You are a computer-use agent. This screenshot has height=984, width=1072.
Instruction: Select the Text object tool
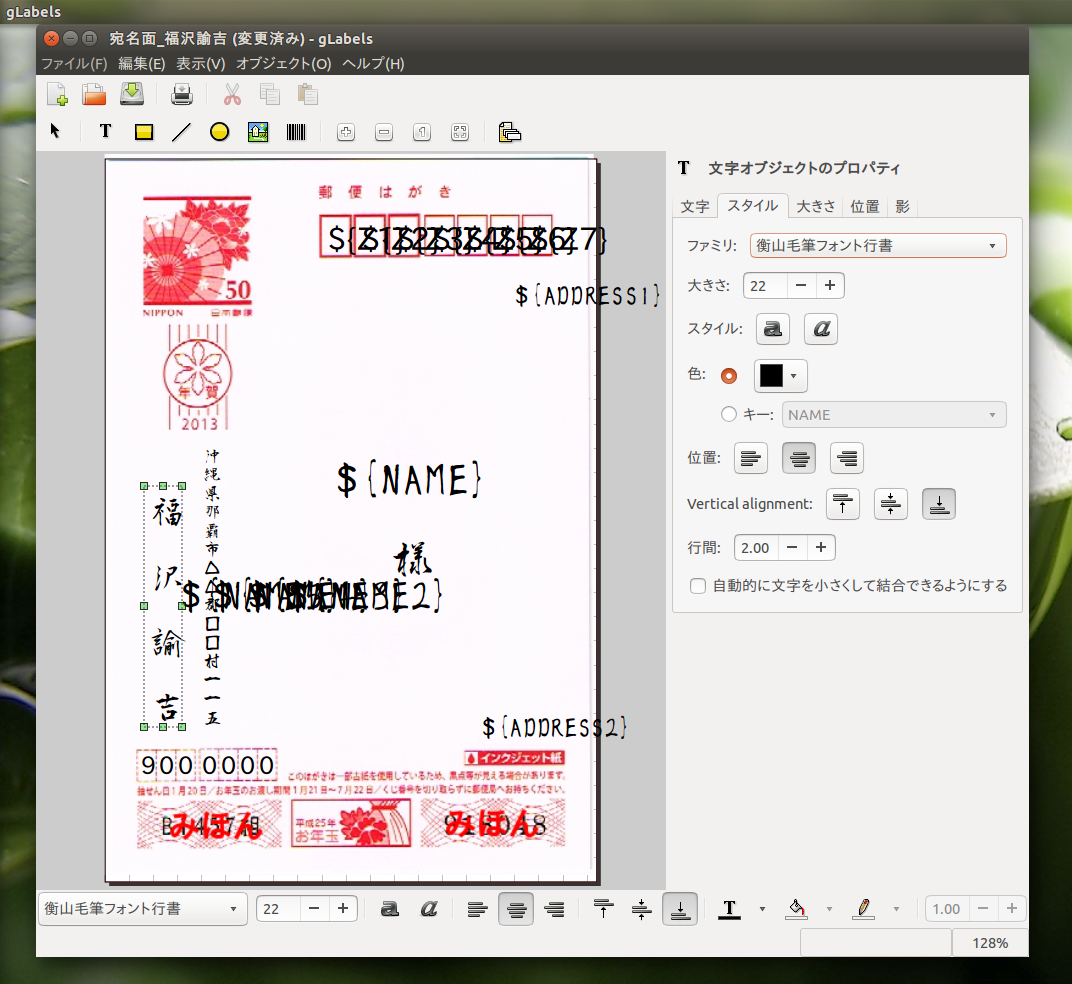click(105, 131)
